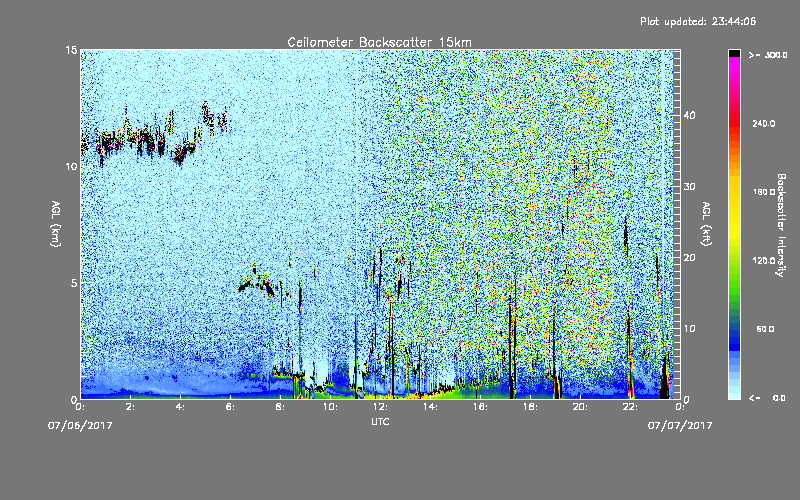Click the '<= 0.0' colorbar label
The width and height of the screenshot is (800, 500).
pos(767,398)
